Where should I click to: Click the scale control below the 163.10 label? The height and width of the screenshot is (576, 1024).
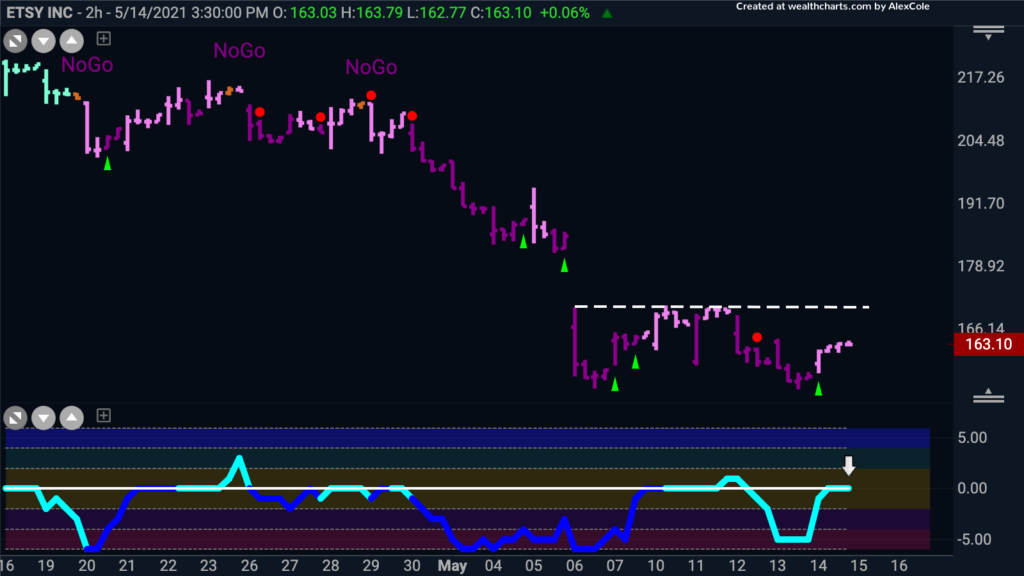tap(986, 397)
